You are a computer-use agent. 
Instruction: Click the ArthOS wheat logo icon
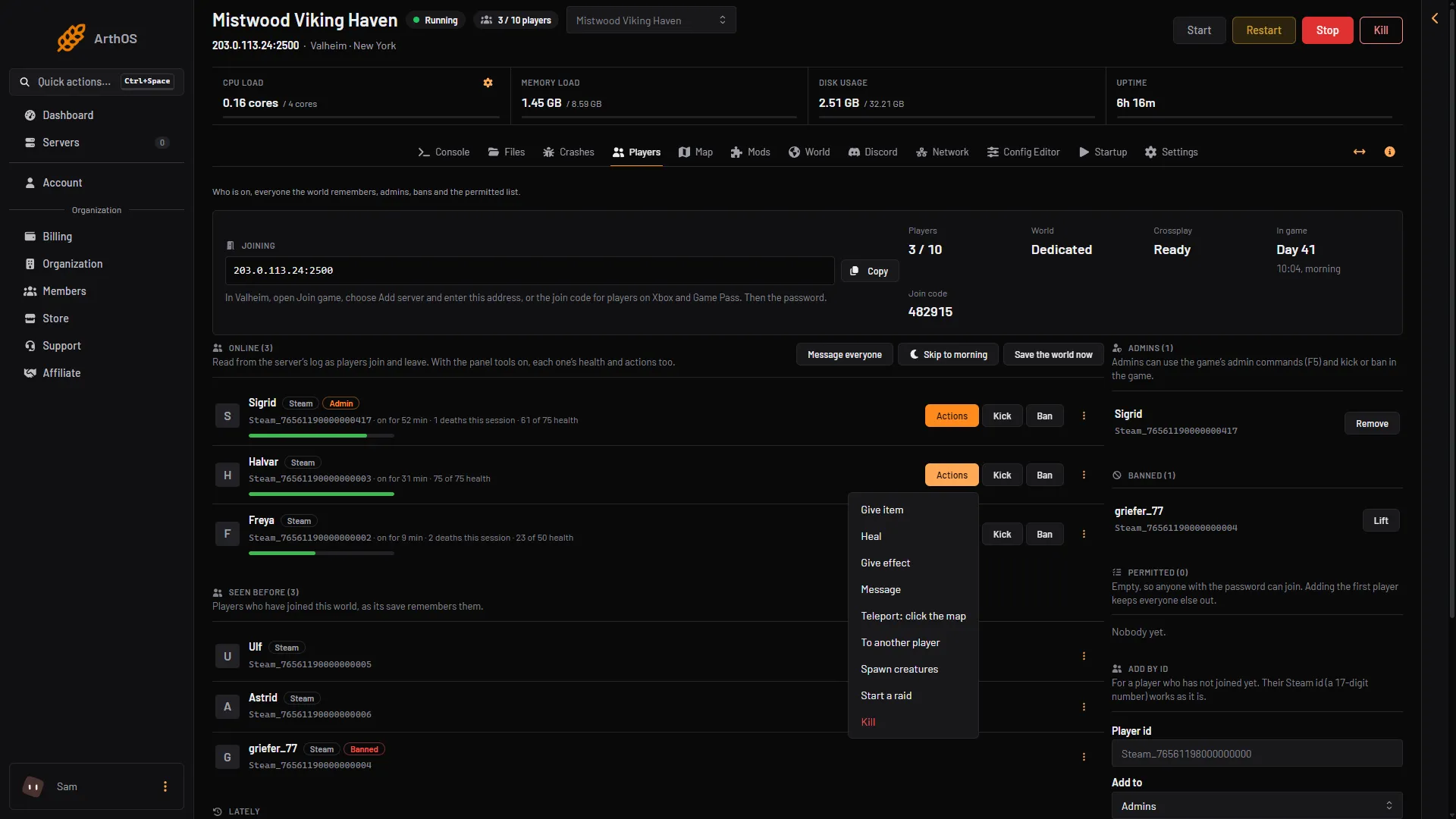tap(71, 38)
